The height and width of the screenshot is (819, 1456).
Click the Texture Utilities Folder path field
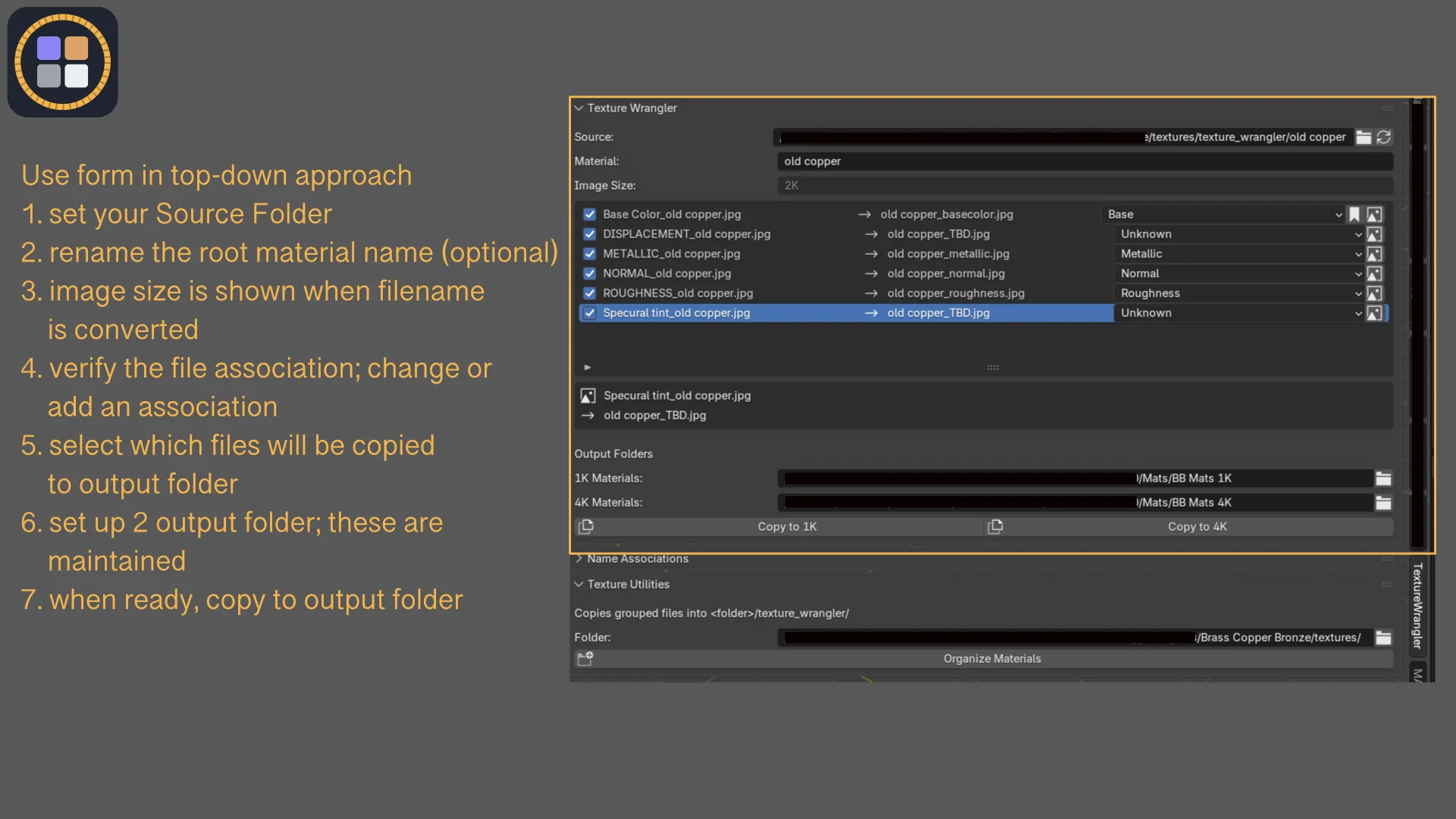(1075, 638)
